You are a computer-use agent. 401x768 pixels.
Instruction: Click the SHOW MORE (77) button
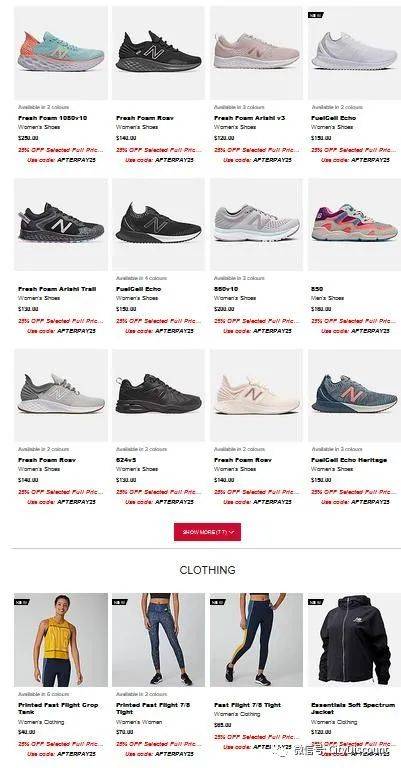(207, 532)
